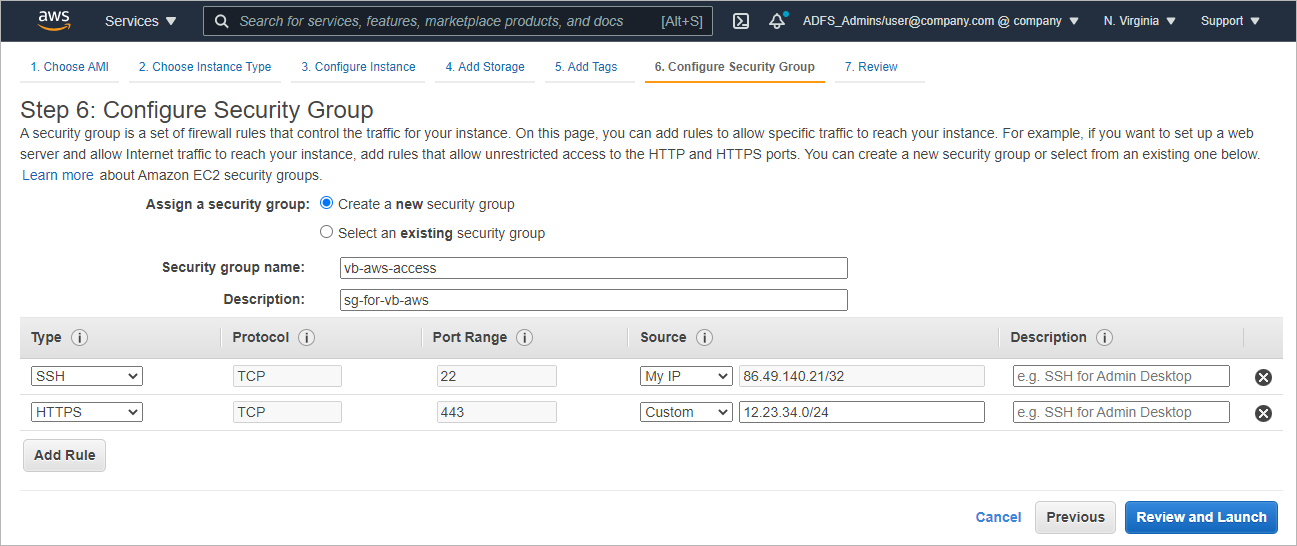Screen dimensions: 1297x546
Task: Open the notifications bell icon
Action: pos(777,21)
